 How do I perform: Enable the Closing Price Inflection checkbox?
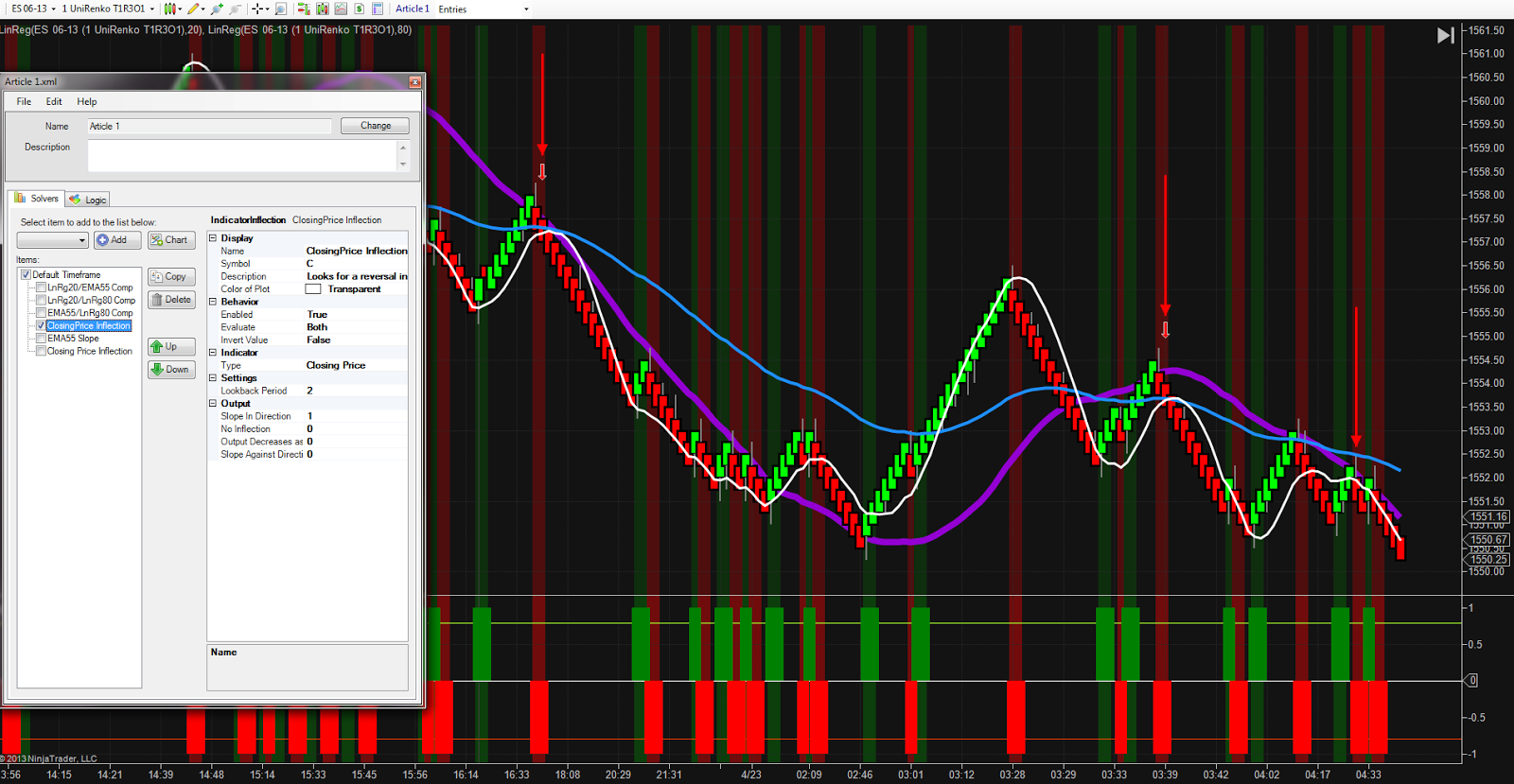coord(41,351)
